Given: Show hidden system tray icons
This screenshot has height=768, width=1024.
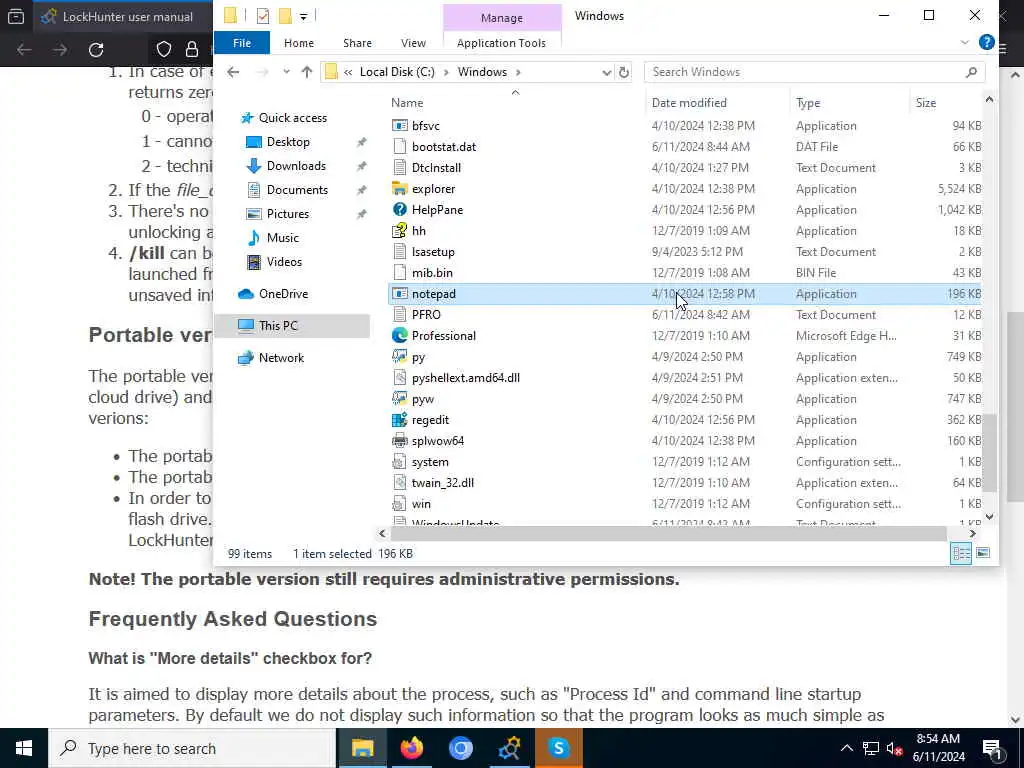Looking at the screenshot, I should [x=846, y=748].
